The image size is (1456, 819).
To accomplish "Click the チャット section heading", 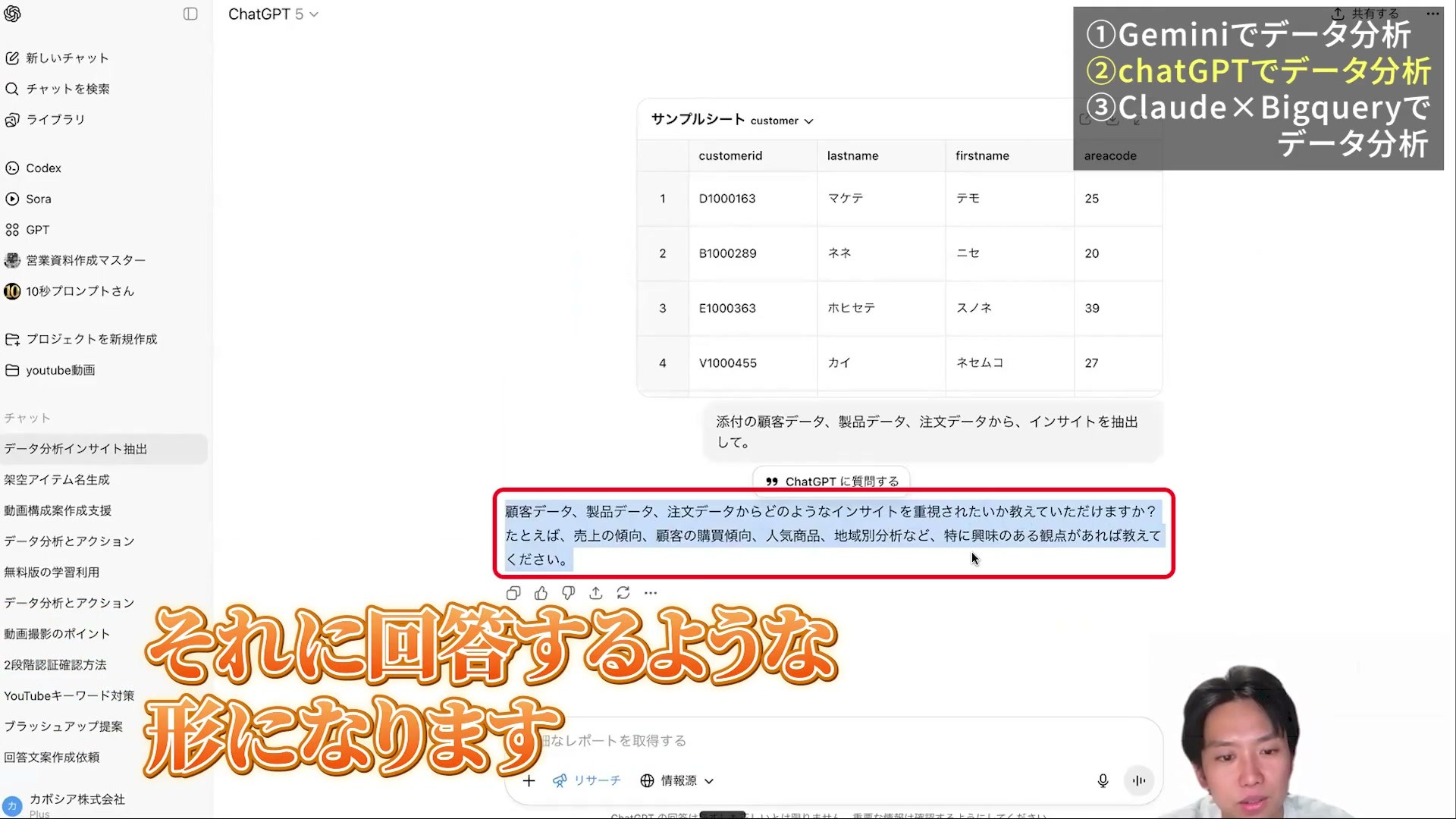I will click(27, 418).
